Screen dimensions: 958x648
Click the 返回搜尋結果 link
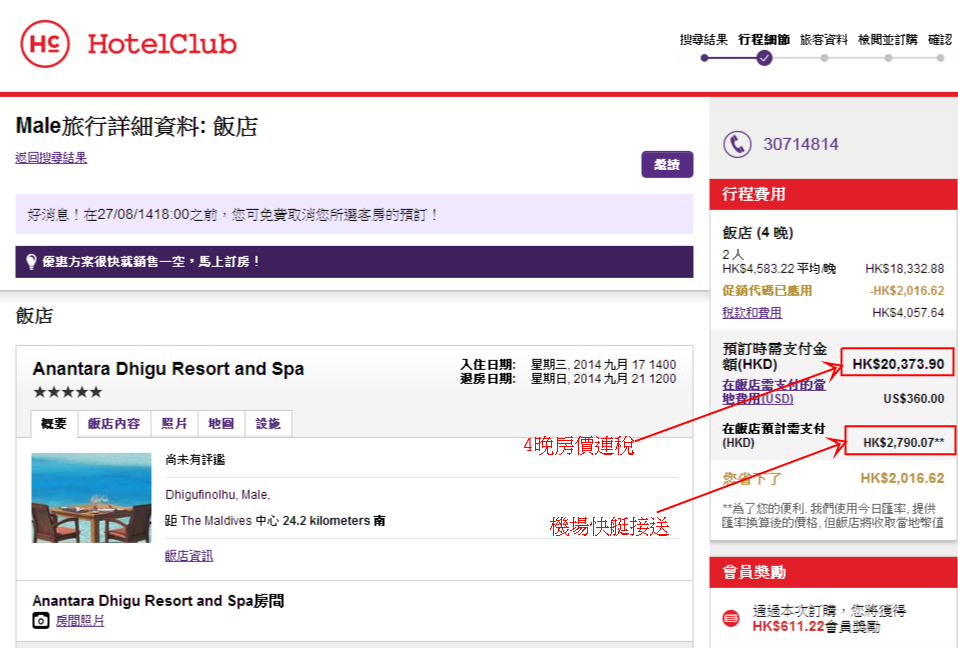pyautogui.click(x=51, y=158)
